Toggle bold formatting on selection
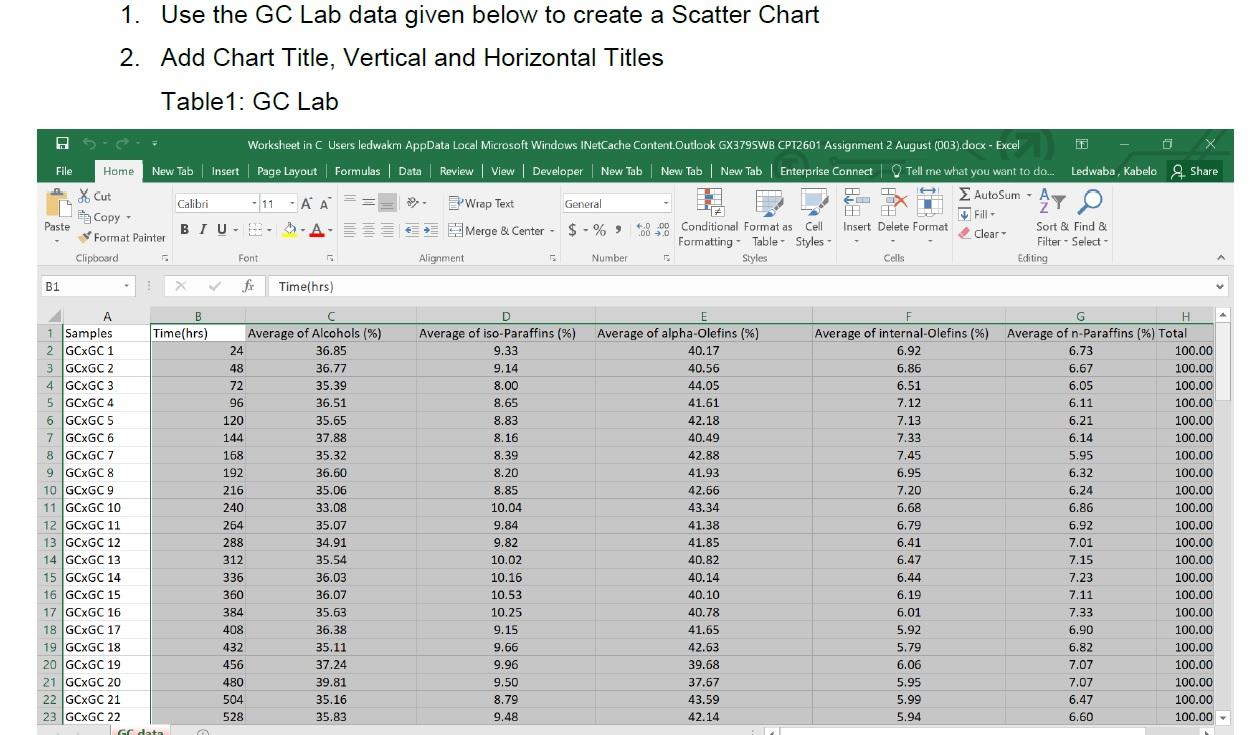 point(184,228)
